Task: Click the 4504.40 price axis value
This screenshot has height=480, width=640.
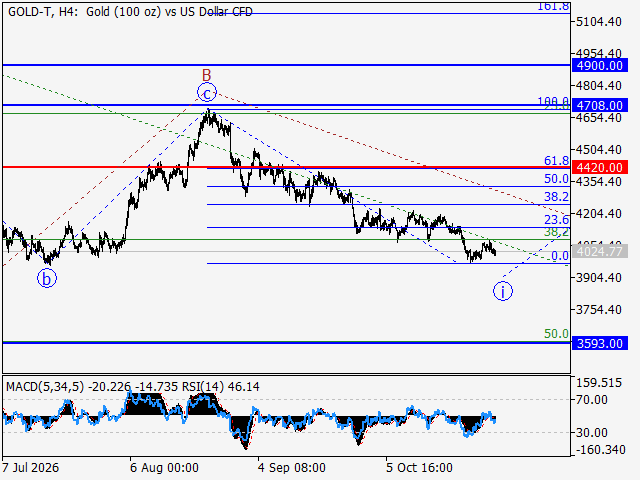Action: coord(599,149)
